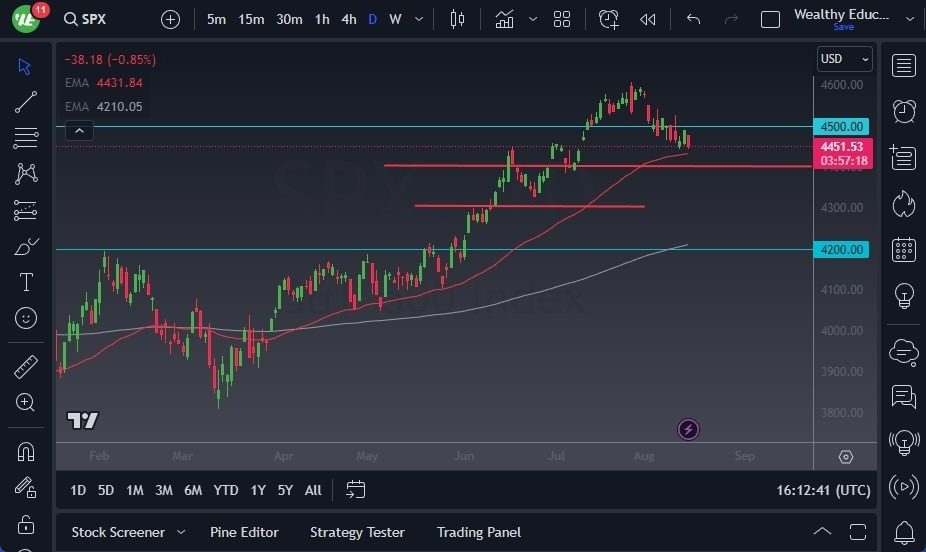Open the Stock Screener dropdown arrow
Viewport: 926px width, 552px height.
[x=181, y=532]
